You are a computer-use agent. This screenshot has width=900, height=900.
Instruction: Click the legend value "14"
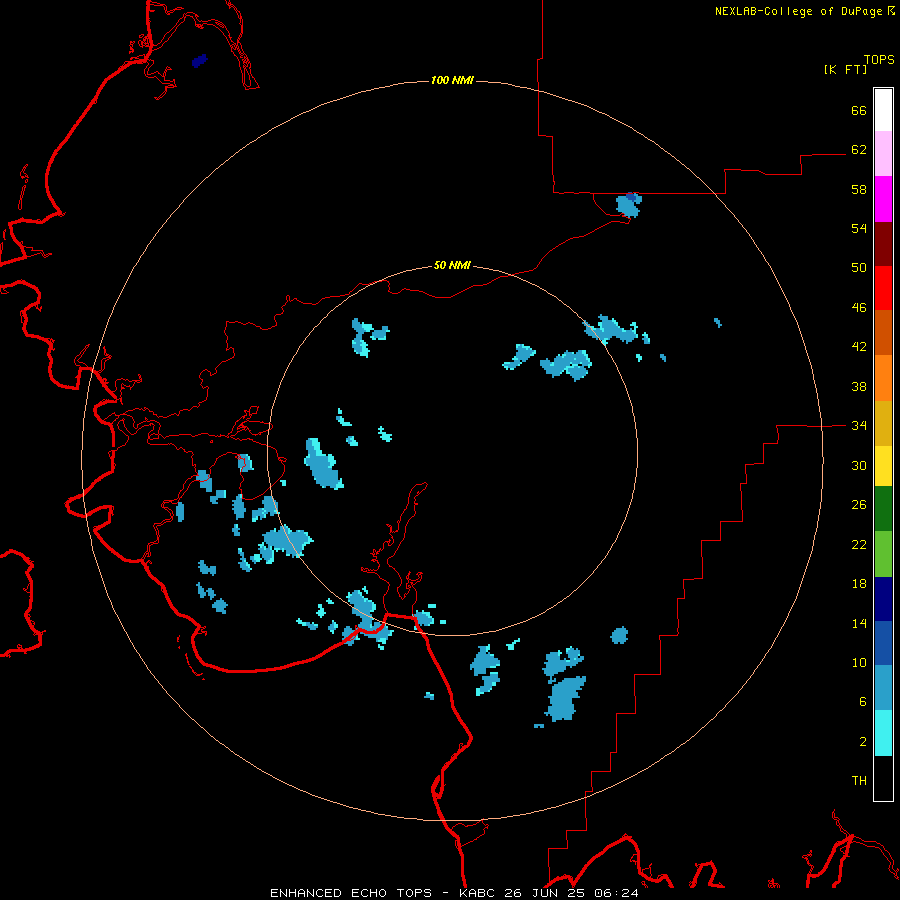tap(859, 623)
